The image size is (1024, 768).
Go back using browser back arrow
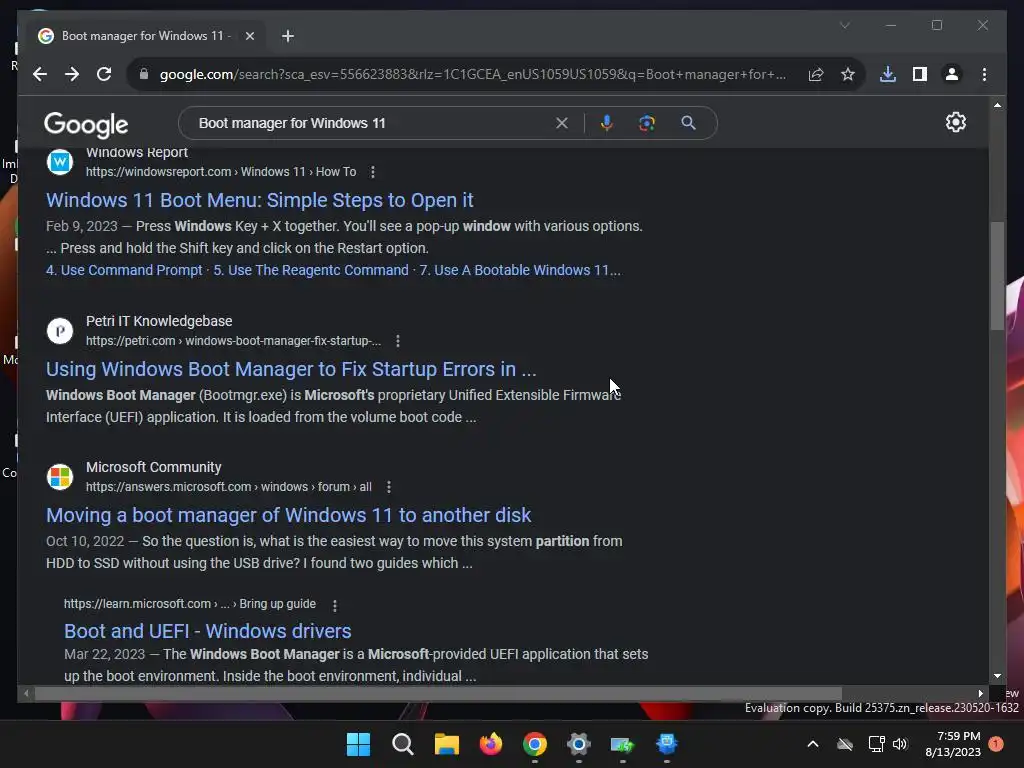(40, 74)
